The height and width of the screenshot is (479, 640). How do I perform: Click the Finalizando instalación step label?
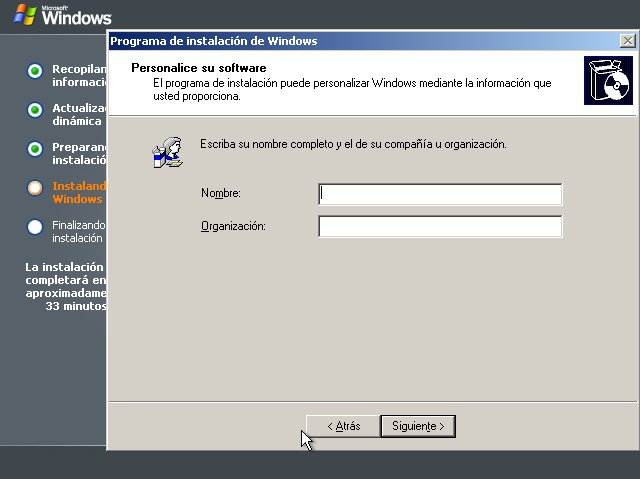pos(79,232)
